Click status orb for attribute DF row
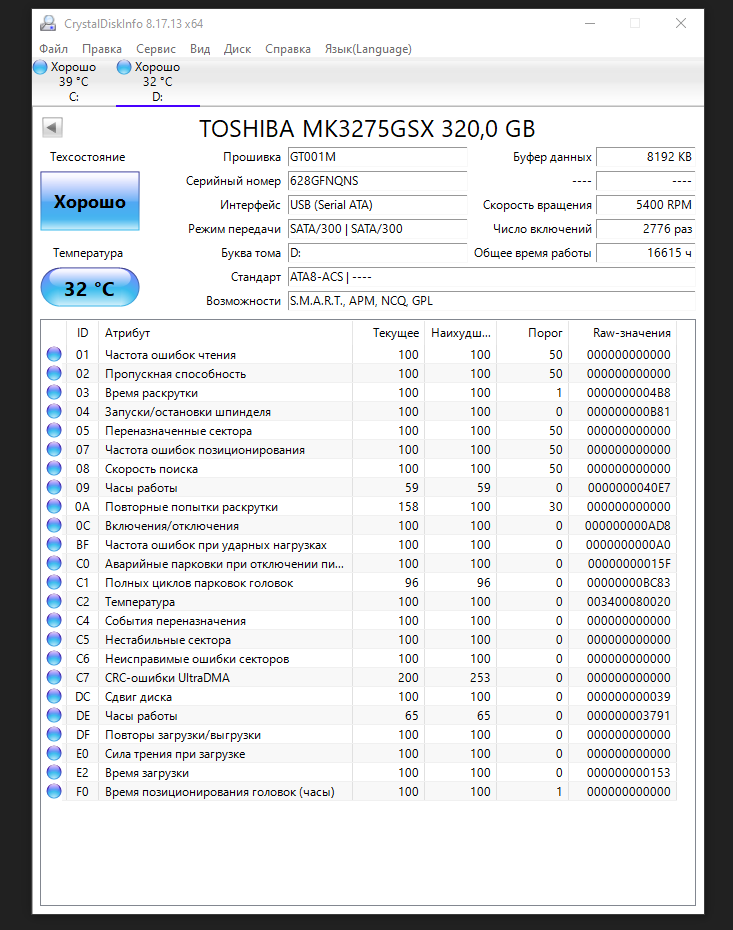 (54, 734)
